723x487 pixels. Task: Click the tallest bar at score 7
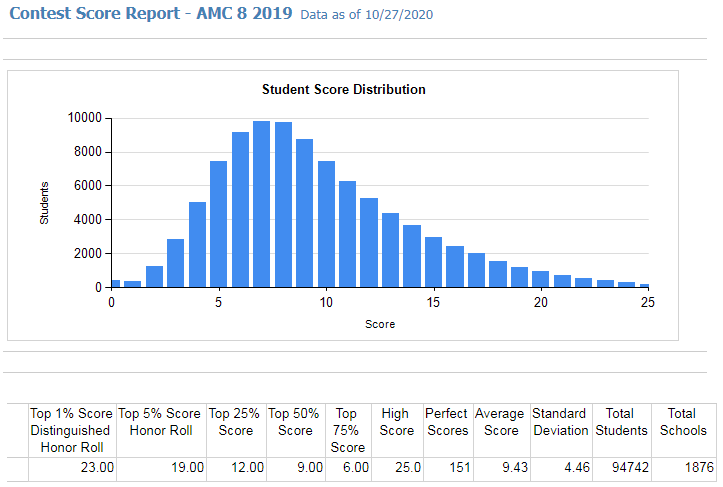point(261,204)
